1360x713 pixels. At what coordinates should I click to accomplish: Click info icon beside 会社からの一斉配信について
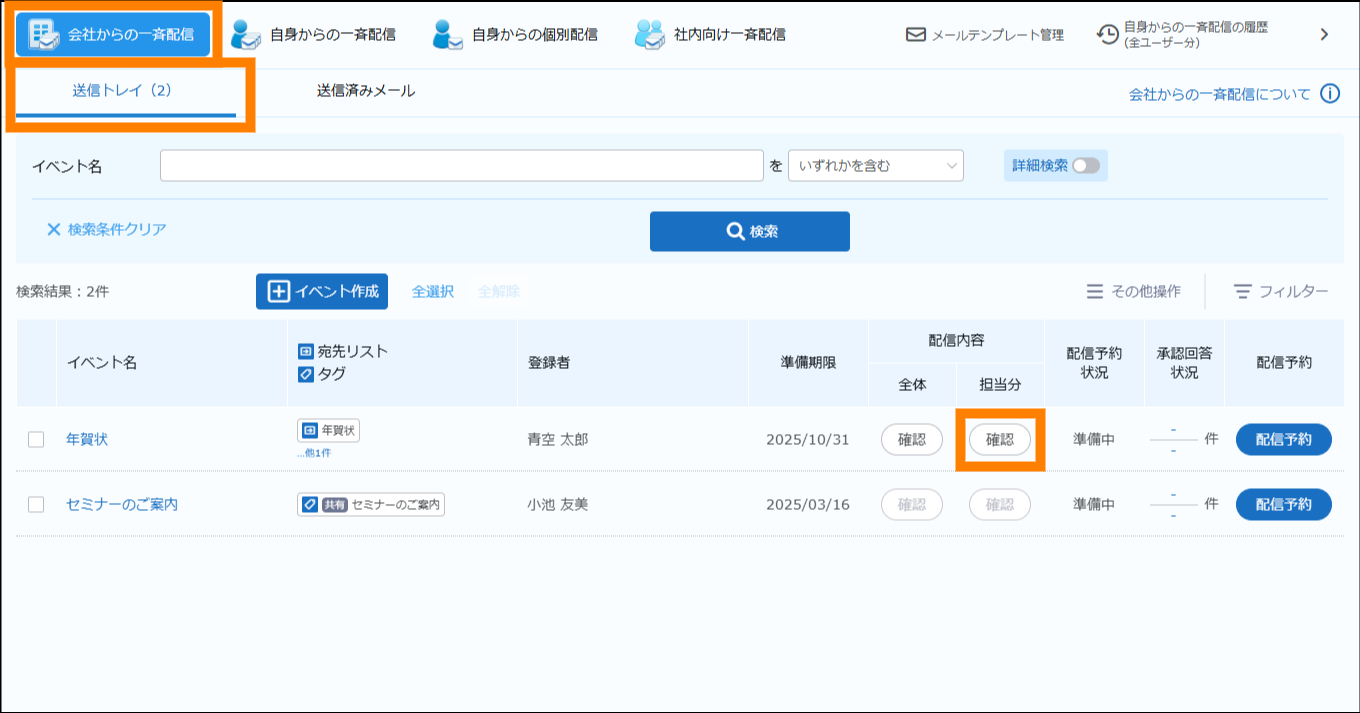(x=1329, y=94)
